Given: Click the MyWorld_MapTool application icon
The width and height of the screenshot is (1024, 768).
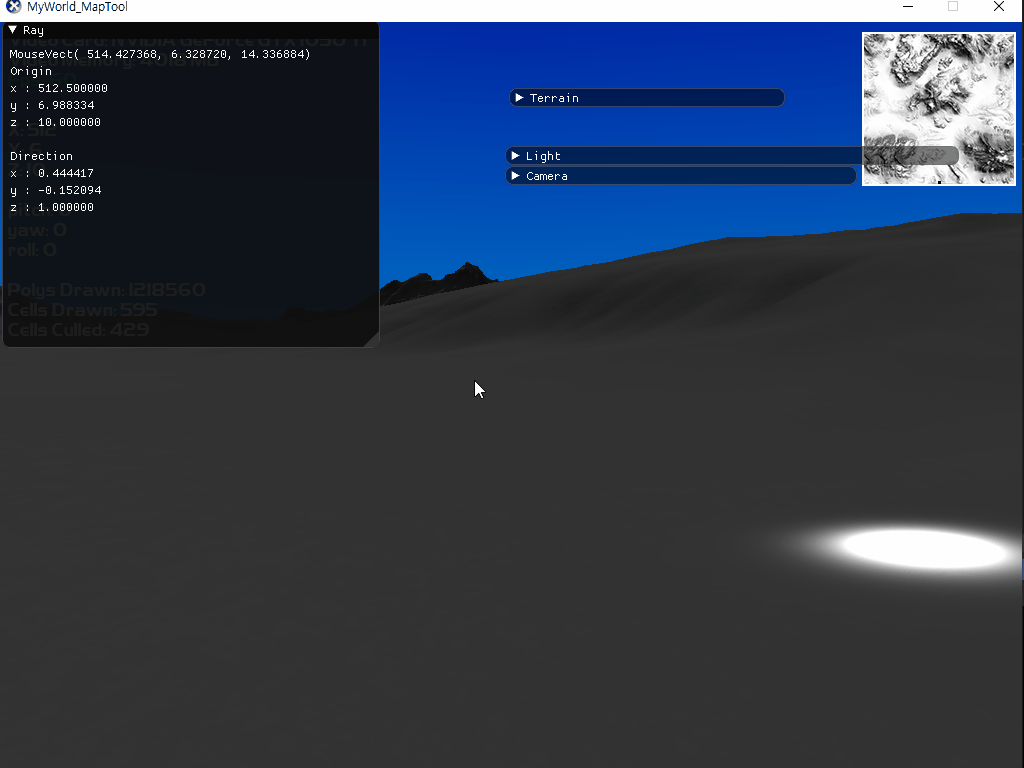Looking at the screenshot, I should (13, 7).
